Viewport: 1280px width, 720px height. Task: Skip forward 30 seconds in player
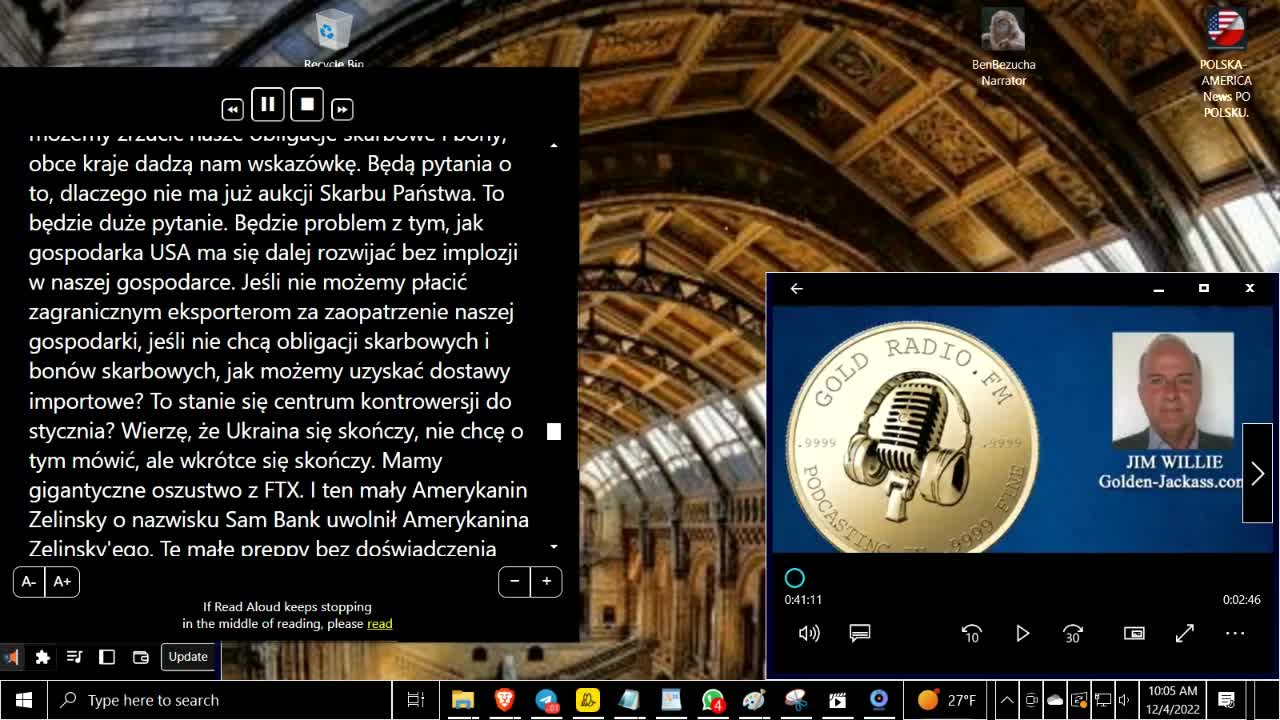point(1073,633)
